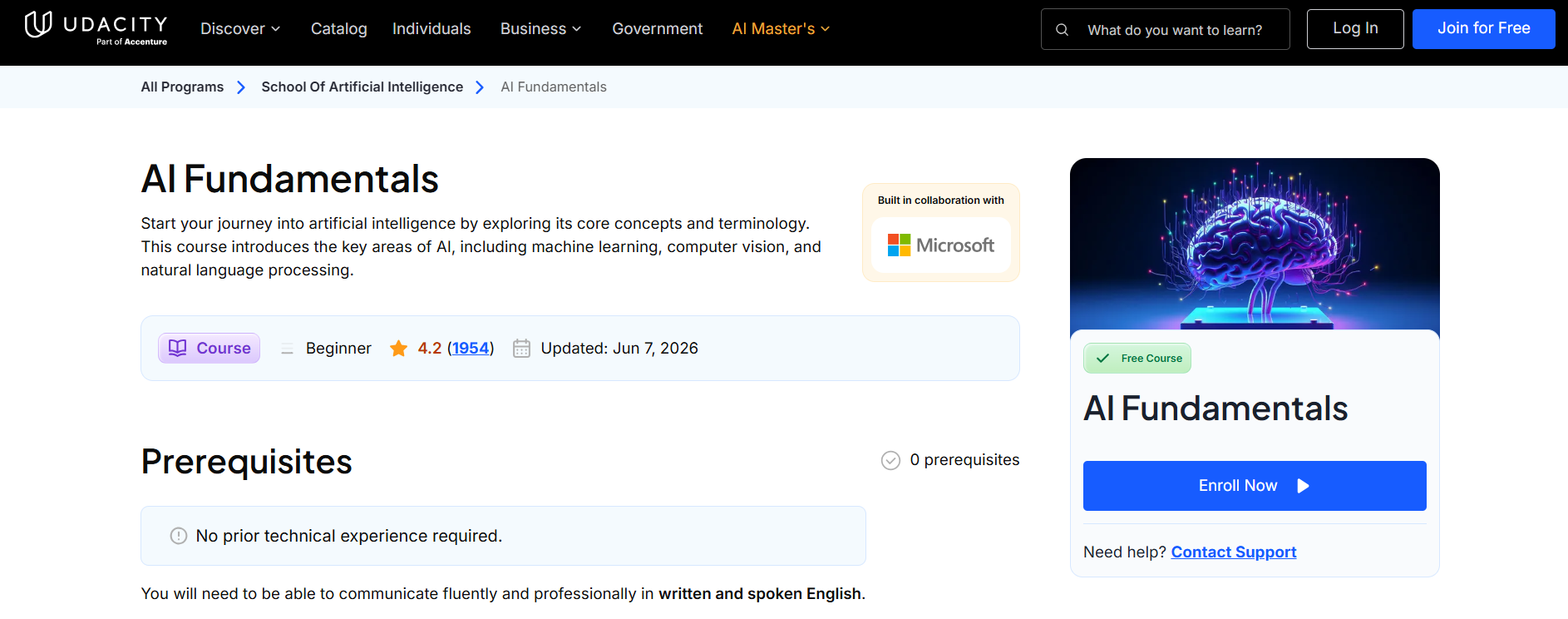The height and width of the screenshot is (619, 1568).
Task: Click breadcrumb chevron after All Programs
Action: [241, 87]
